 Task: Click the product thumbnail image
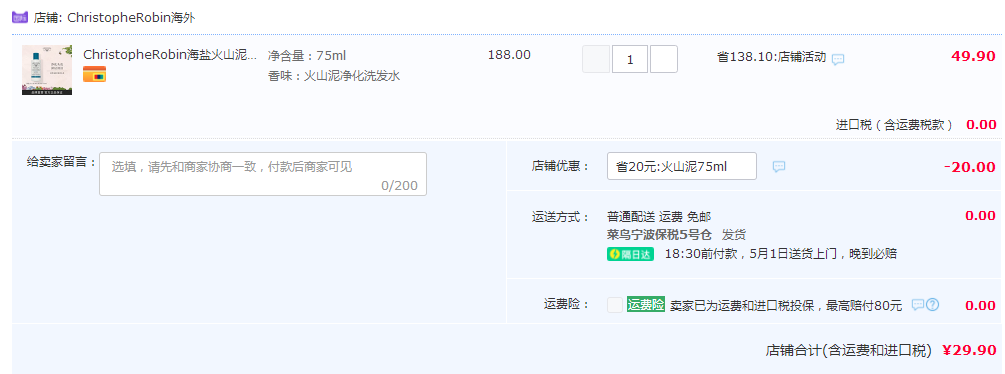tap(47, 70)
